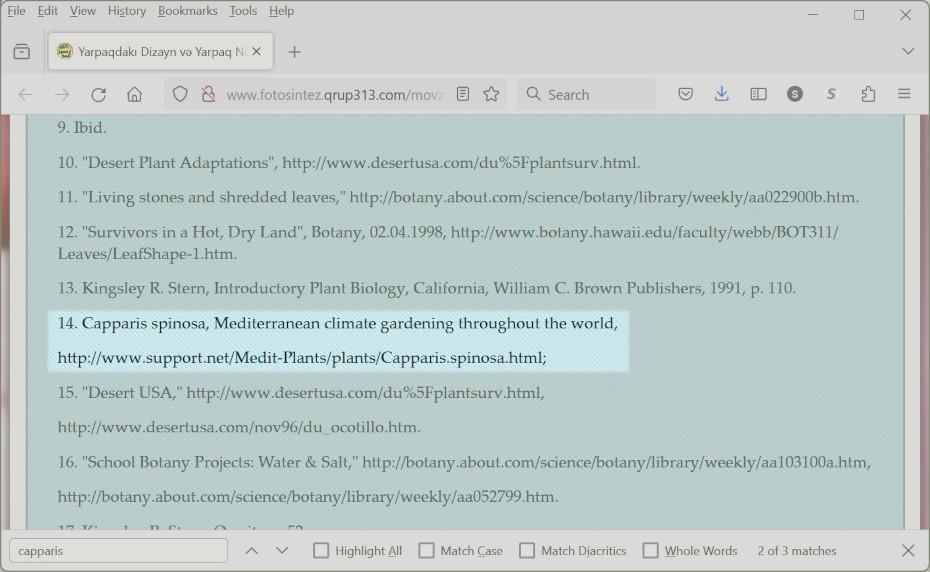Toggle Reader View in the address bar
930x572 pixels.
pyautogui.click(x=463, y=94)
